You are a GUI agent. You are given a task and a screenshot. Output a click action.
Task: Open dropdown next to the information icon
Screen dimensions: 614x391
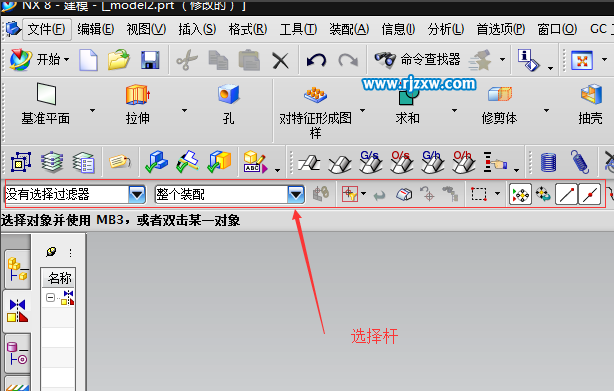550,68
